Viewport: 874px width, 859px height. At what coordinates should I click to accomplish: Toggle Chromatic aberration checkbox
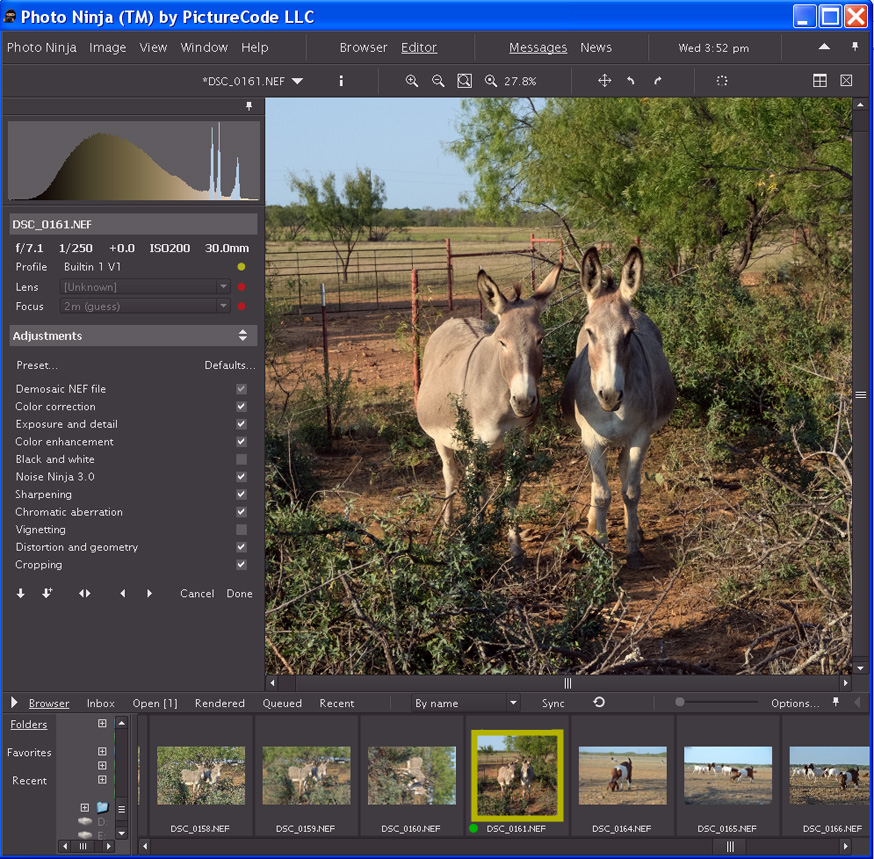pos(241,512)
